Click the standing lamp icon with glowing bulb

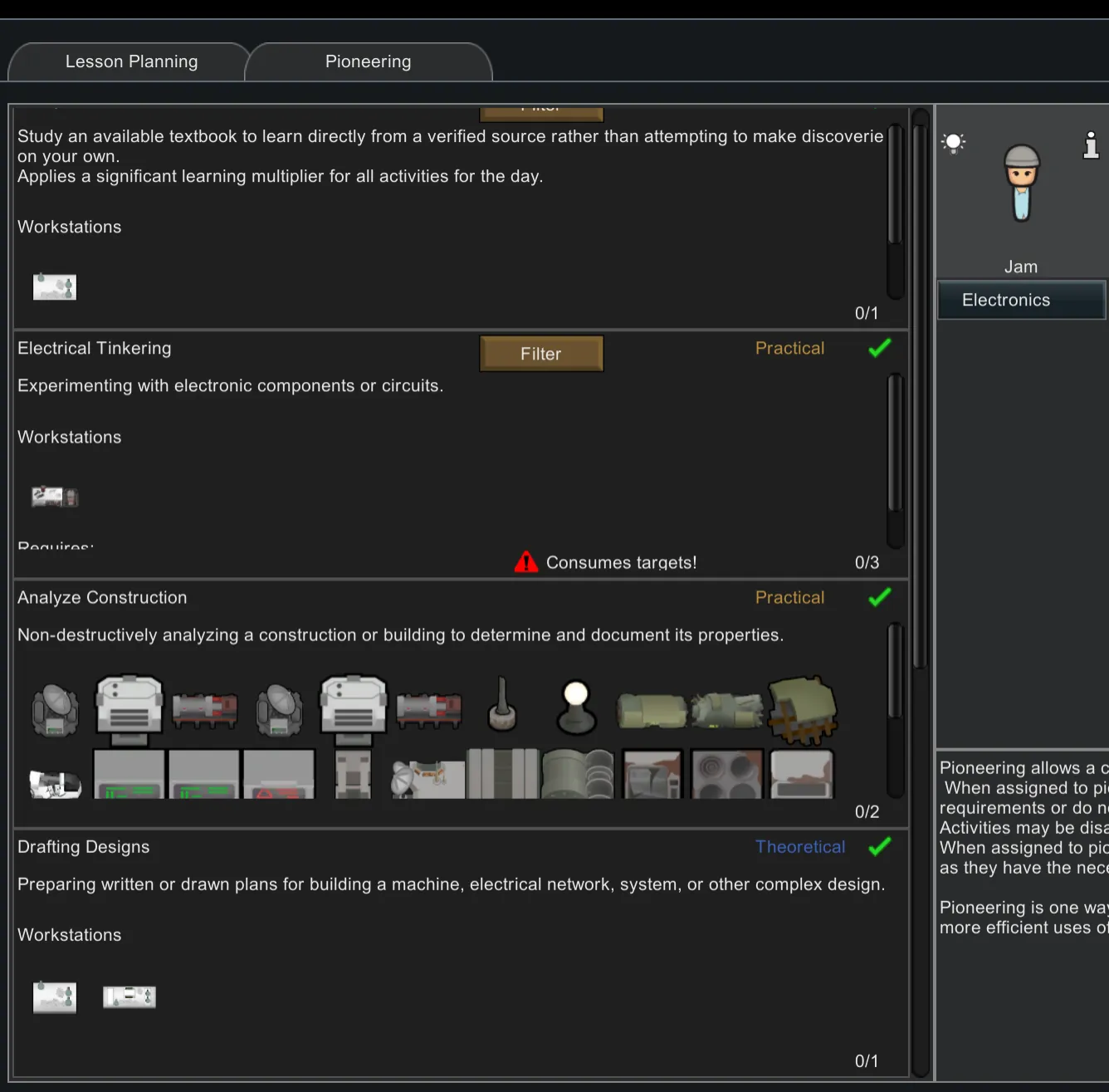point(576,707)
